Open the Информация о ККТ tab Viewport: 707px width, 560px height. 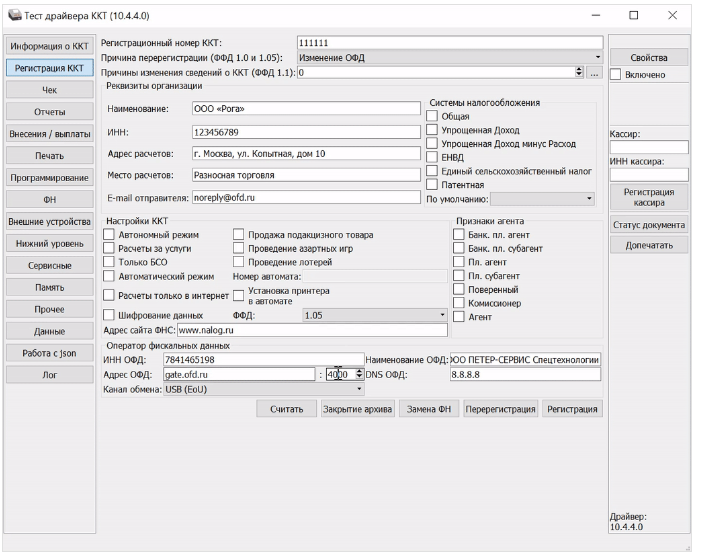[48, 47]
